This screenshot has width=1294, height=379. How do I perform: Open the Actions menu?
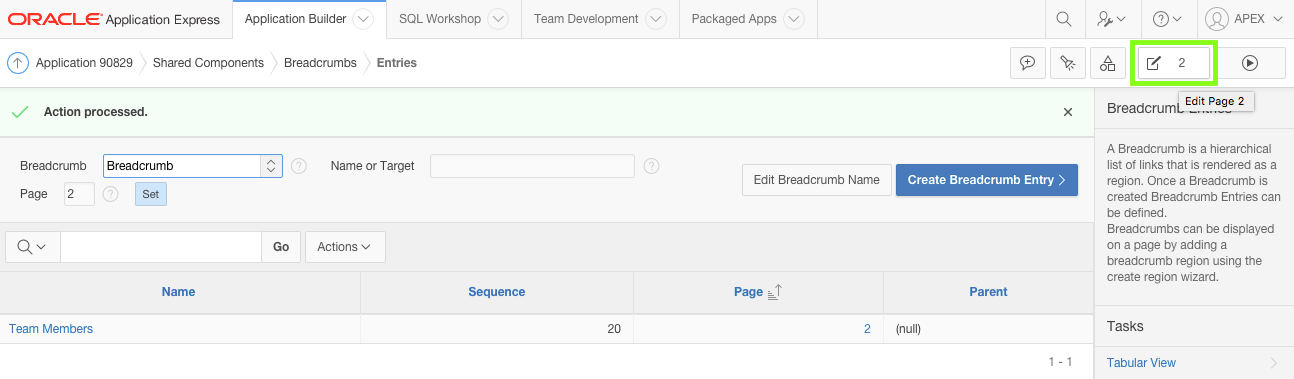coord(345,247)
